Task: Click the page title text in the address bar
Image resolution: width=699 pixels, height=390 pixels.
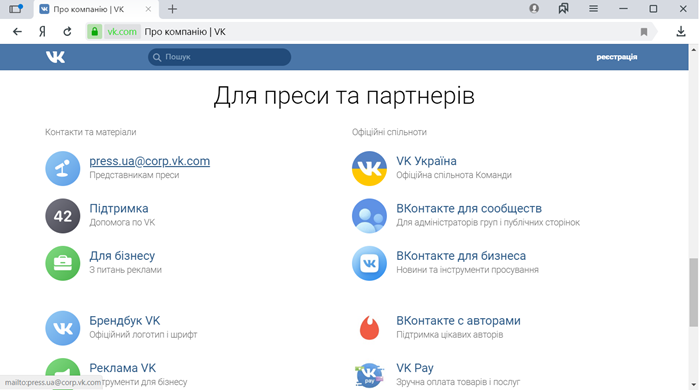Action: [x=185, y=32]
